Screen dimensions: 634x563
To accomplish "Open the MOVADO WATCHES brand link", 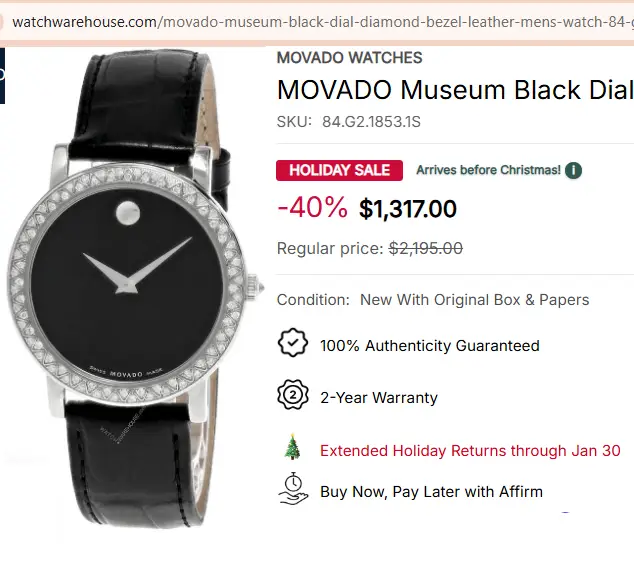I will 349,58.
